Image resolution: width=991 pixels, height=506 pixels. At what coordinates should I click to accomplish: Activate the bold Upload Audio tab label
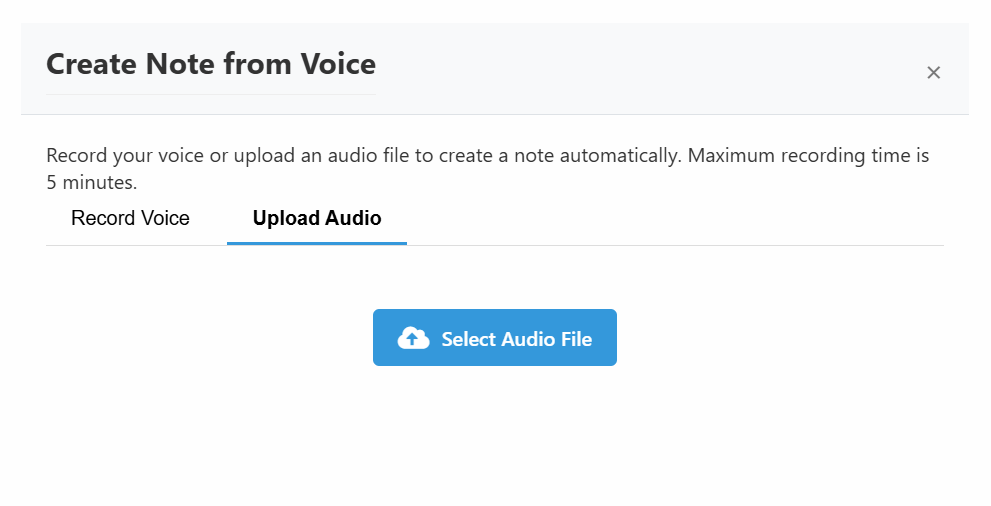[317, 218]
